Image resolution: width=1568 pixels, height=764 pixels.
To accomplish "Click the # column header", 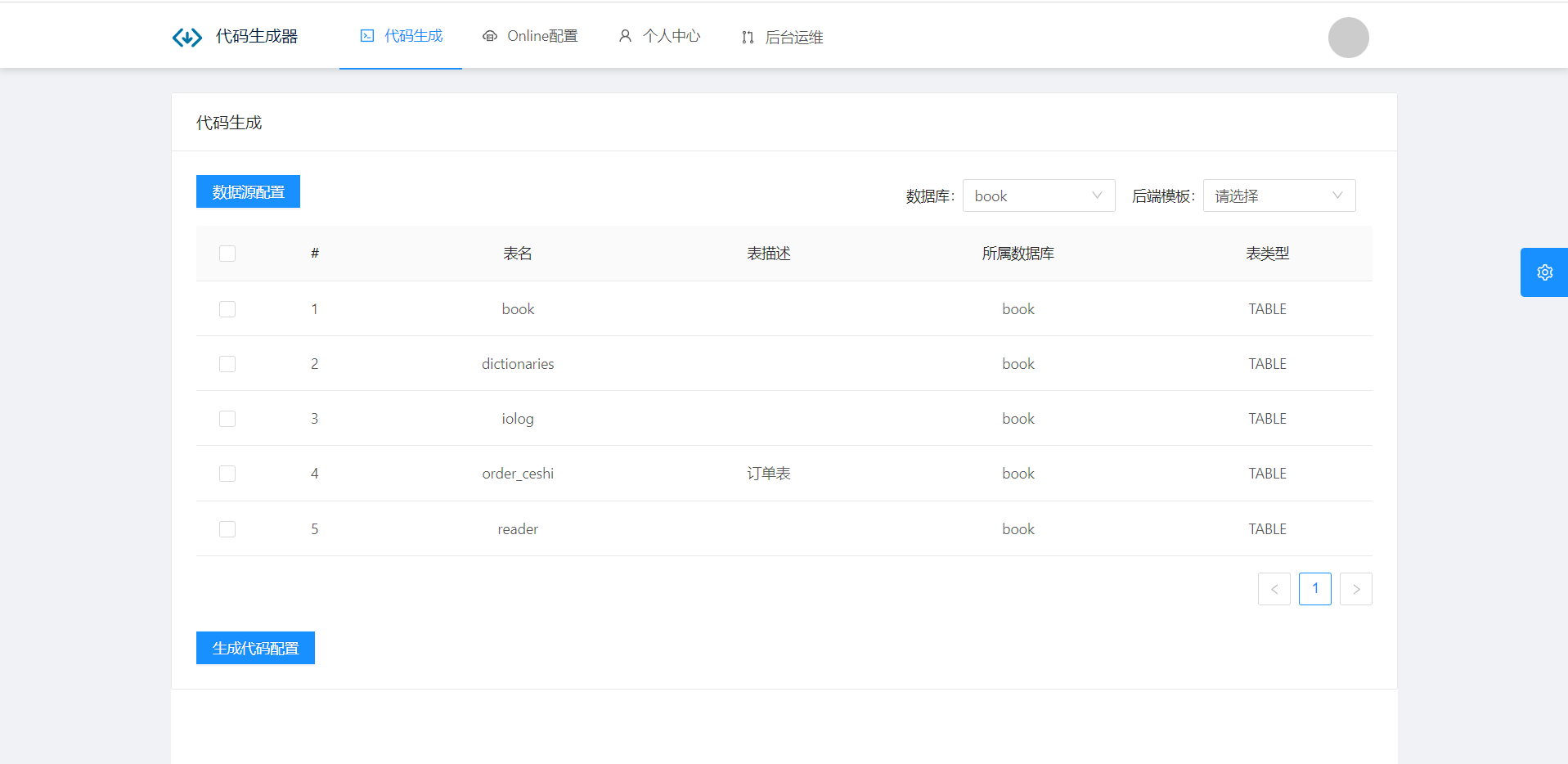I will click(315, 254).
